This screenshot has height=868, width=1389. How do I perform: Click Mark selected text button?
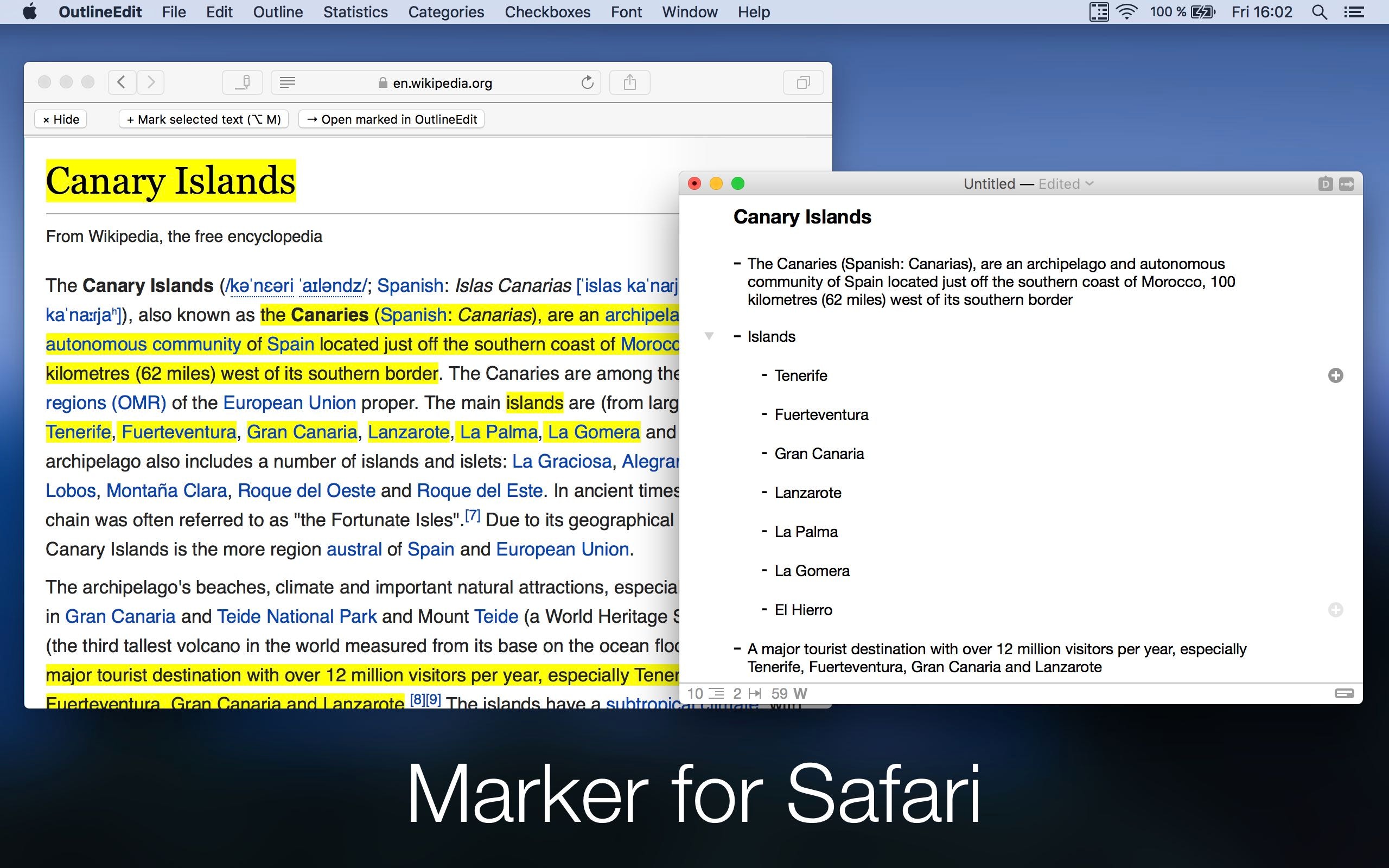point(204,119)
